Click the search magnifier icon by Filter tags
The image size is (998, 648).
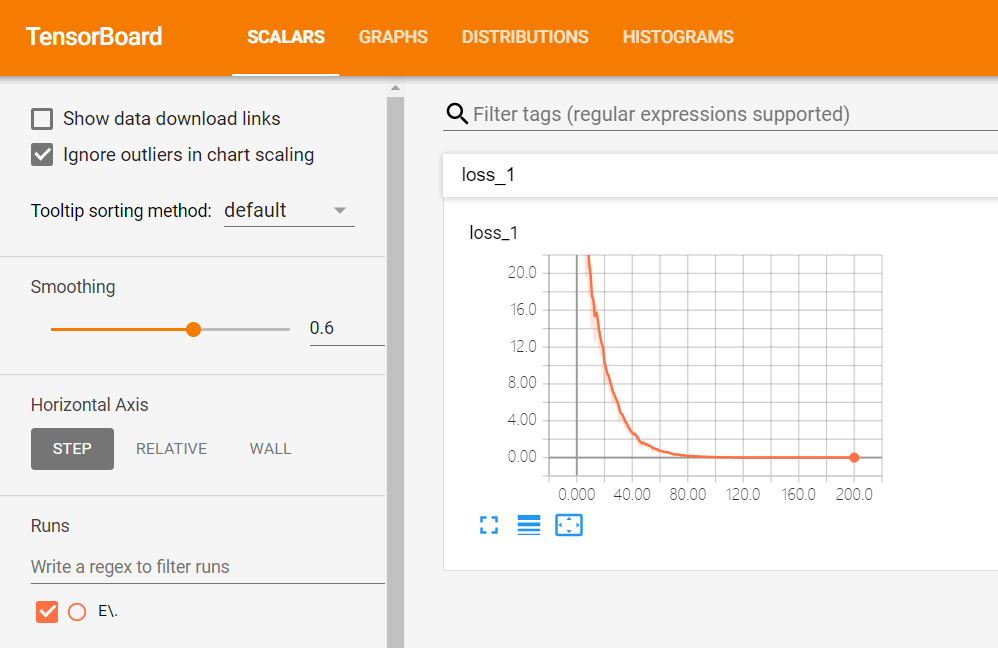[457, 114]
